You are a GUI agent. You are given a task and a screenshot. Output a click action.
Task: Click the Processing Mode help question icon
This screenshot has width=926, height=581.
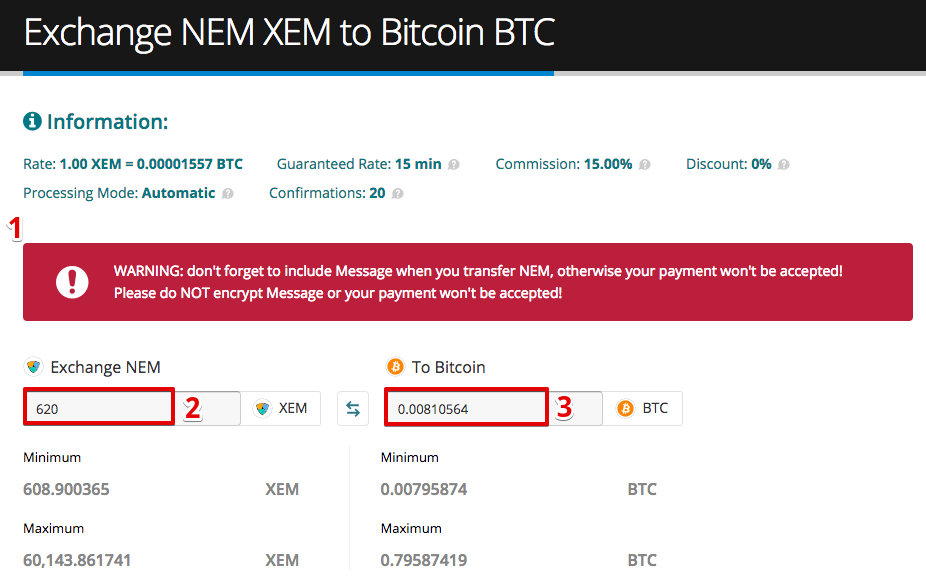[227, 194]
